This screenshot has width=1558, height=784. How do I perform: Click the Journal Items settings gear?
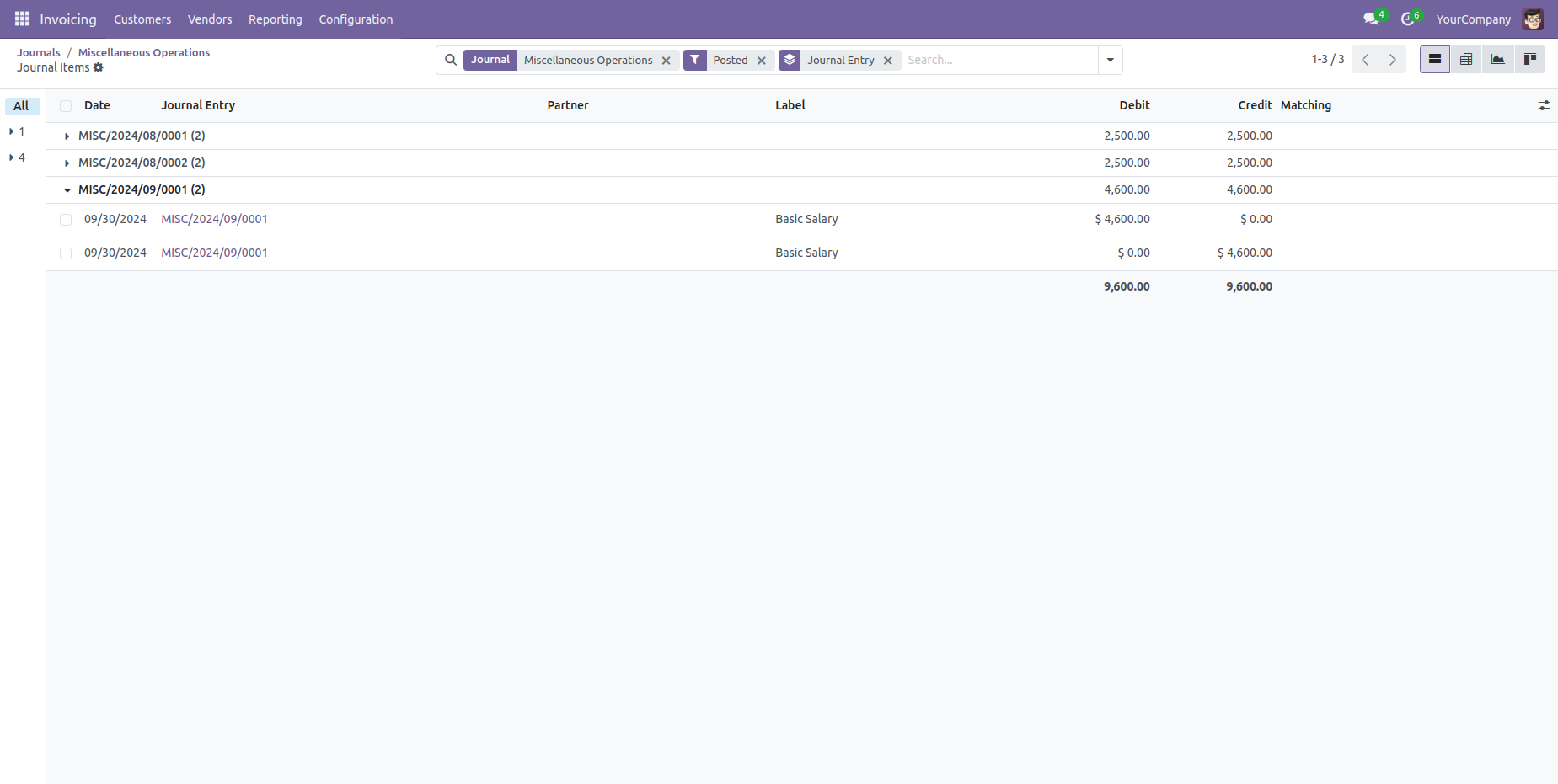coord(99,67)
